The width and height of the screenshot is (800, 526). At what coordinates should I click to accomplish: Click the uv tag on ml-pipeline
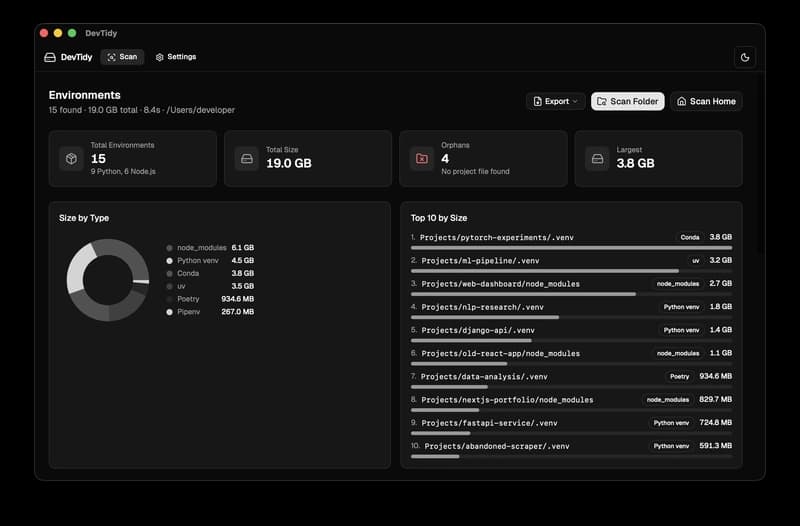coord(695,261)
